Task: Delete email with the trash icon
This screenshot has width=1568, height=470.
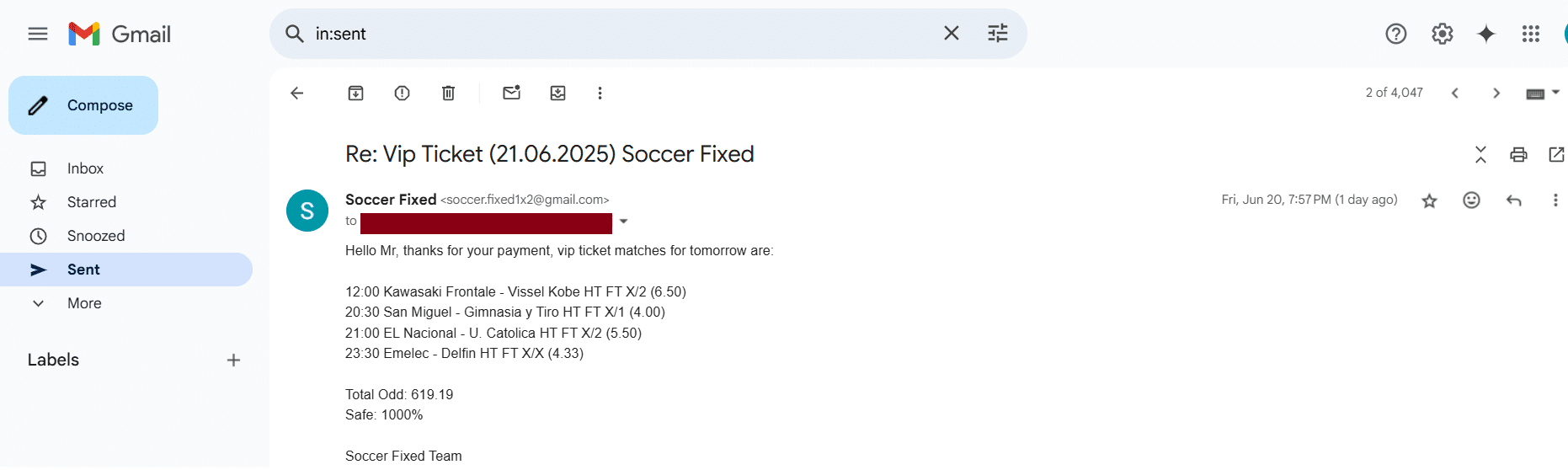Action: pos(448,93)
